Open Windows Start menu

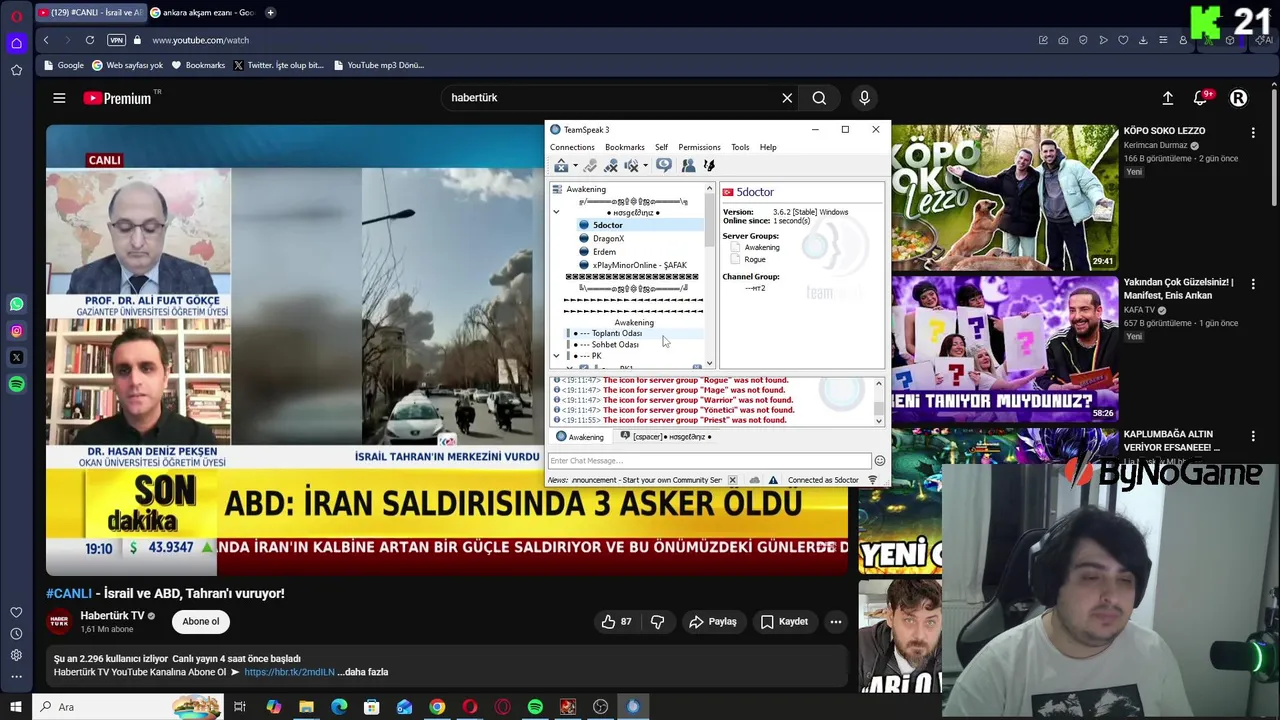[16, 707]
